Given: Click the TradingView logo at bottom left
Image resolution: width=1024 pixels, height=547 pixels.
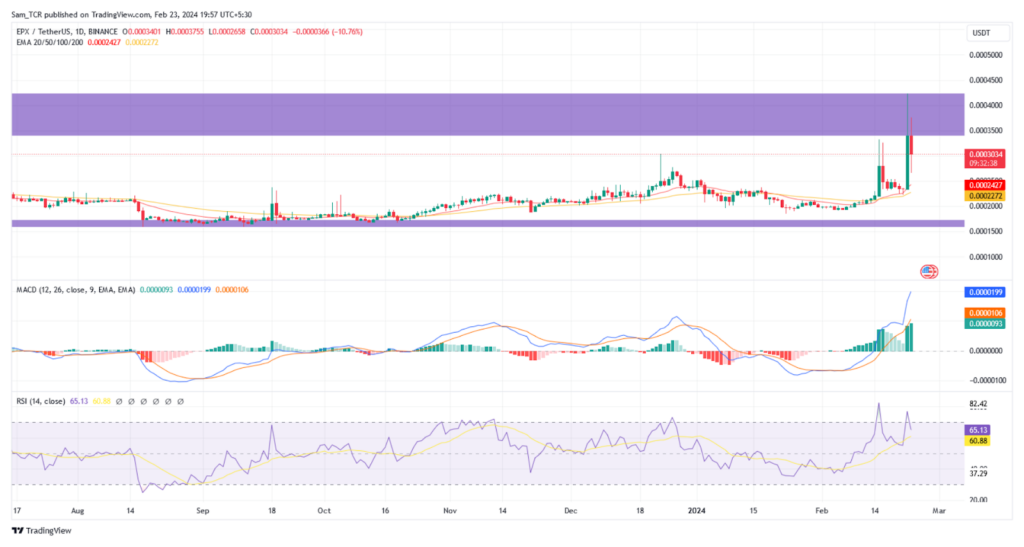Looking at the screenshot, I should coord(42,531).
